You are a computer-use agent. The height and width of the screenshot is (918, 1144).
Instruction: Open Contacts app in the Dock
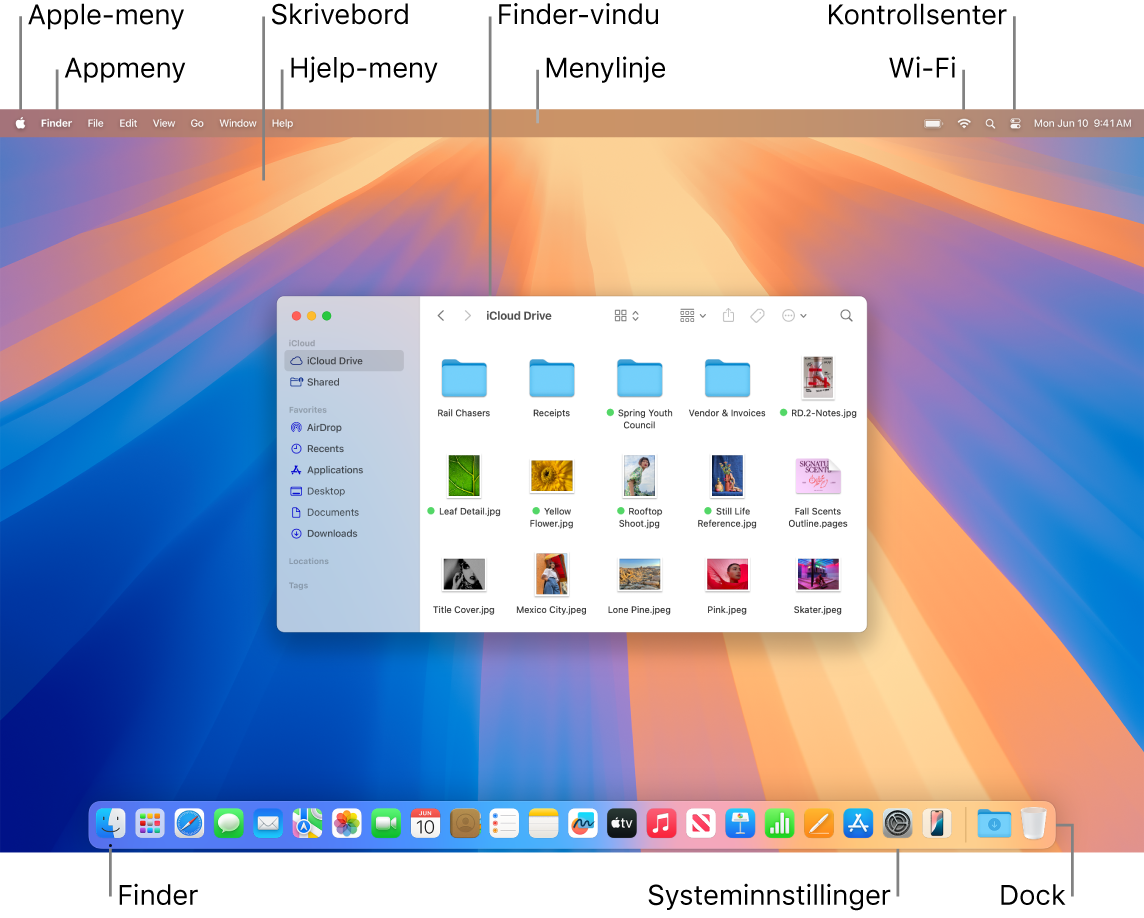tap(465, 824)
